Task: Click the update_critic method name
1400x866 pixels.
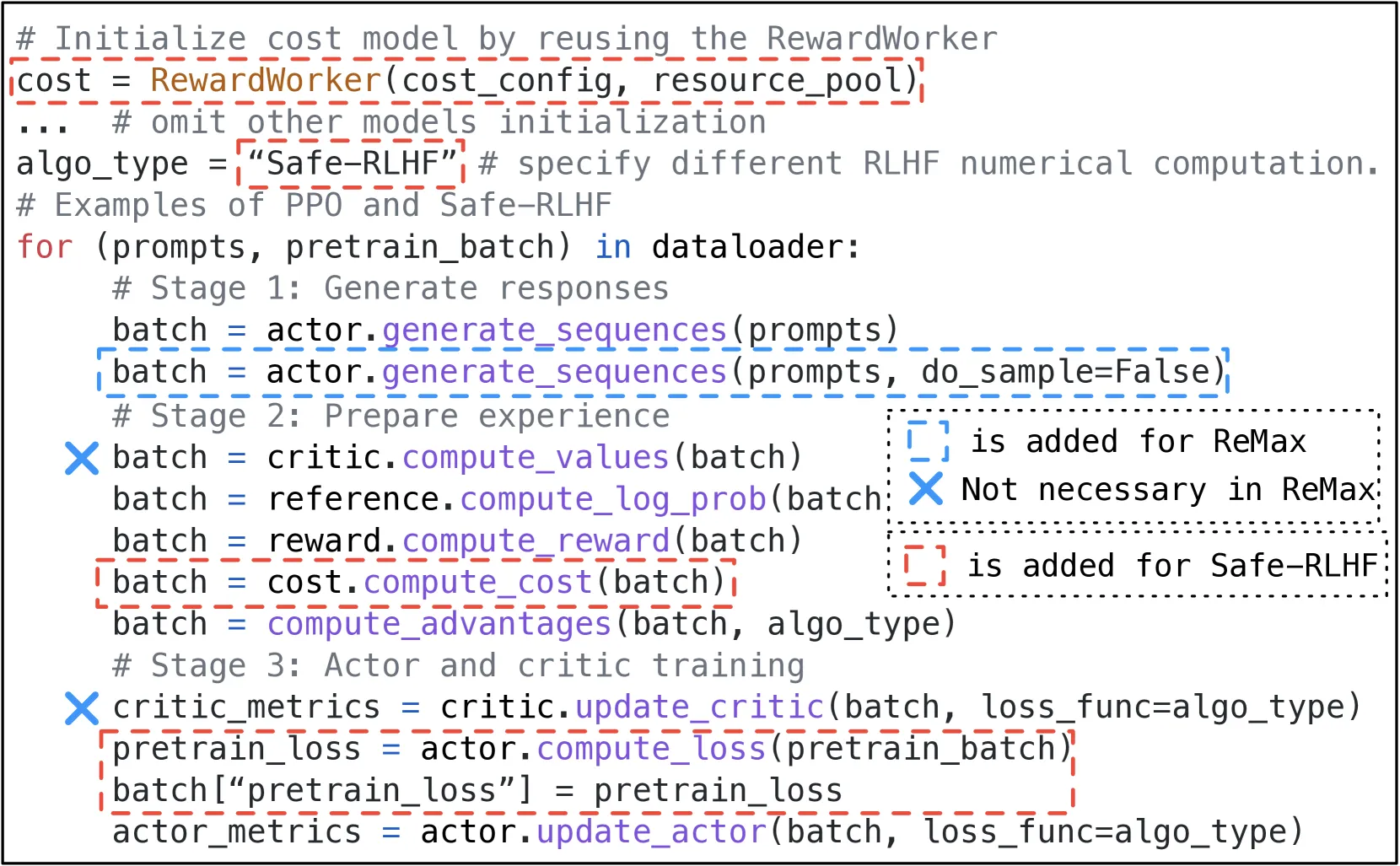Action: [x=700, y=707]
